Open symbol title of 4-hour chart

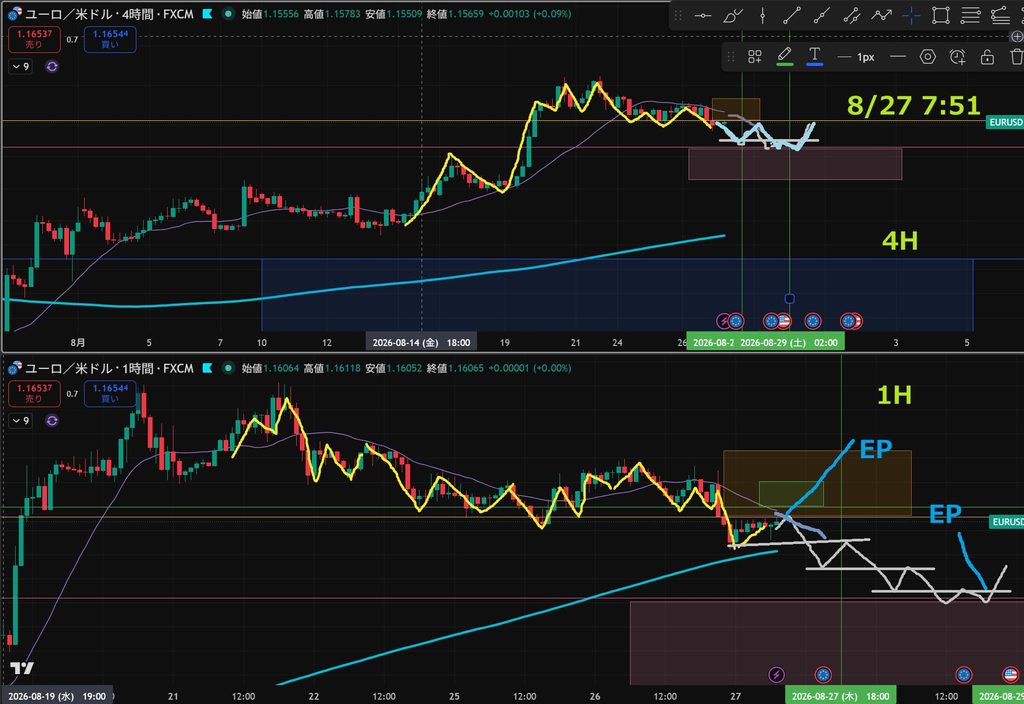[x=109, y=14]
